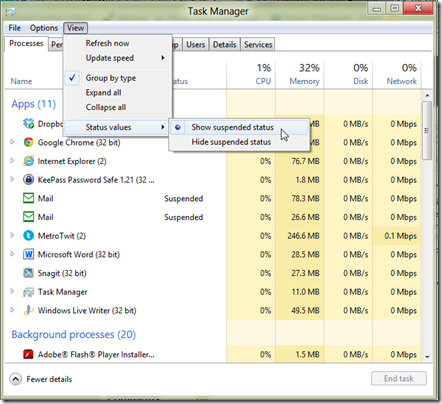Sort by the CPU column header

pos(251,74)
